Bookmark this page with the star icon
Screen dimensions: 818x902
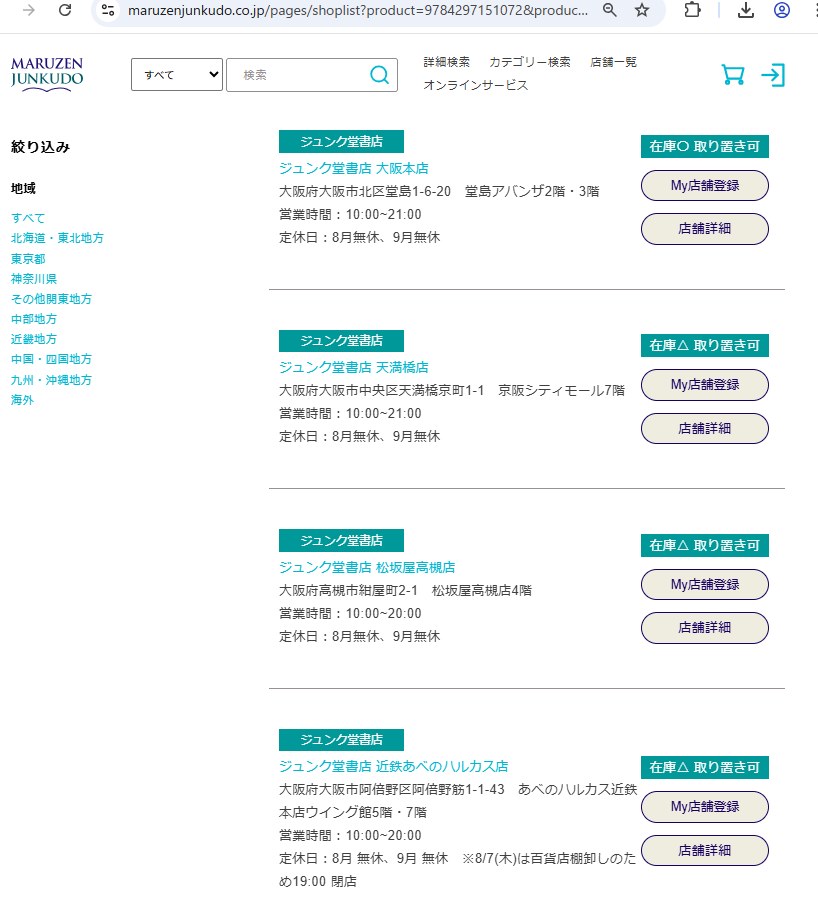pyautogui.click(x=642, y=10)
